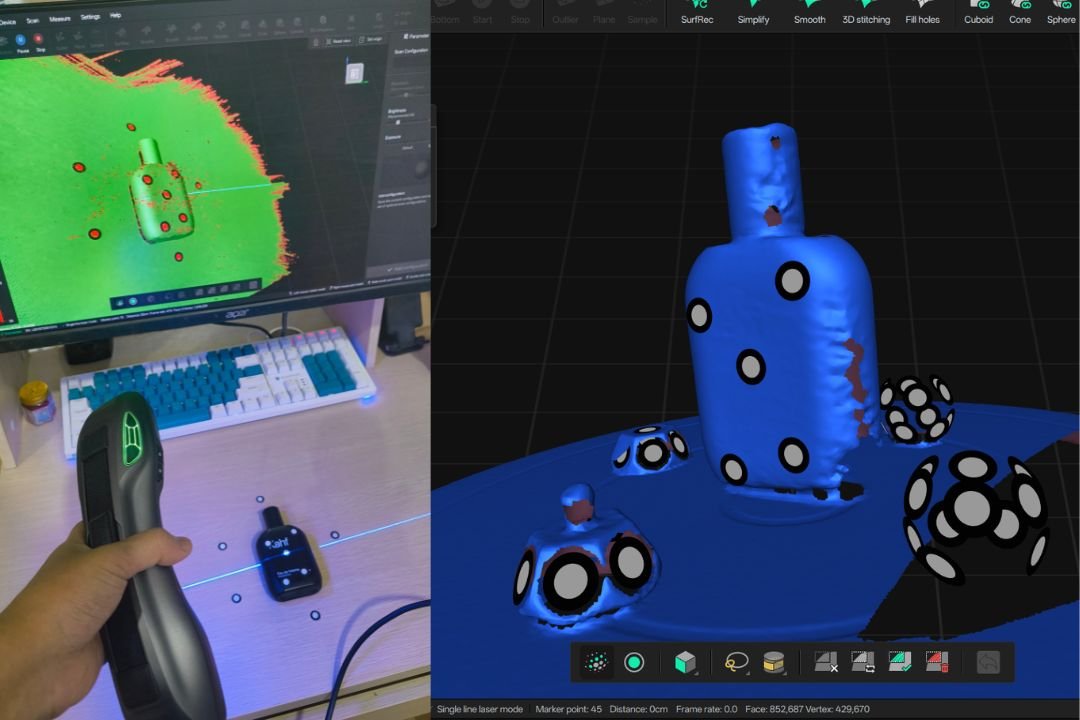Create a Sphere primitive

1061,13
